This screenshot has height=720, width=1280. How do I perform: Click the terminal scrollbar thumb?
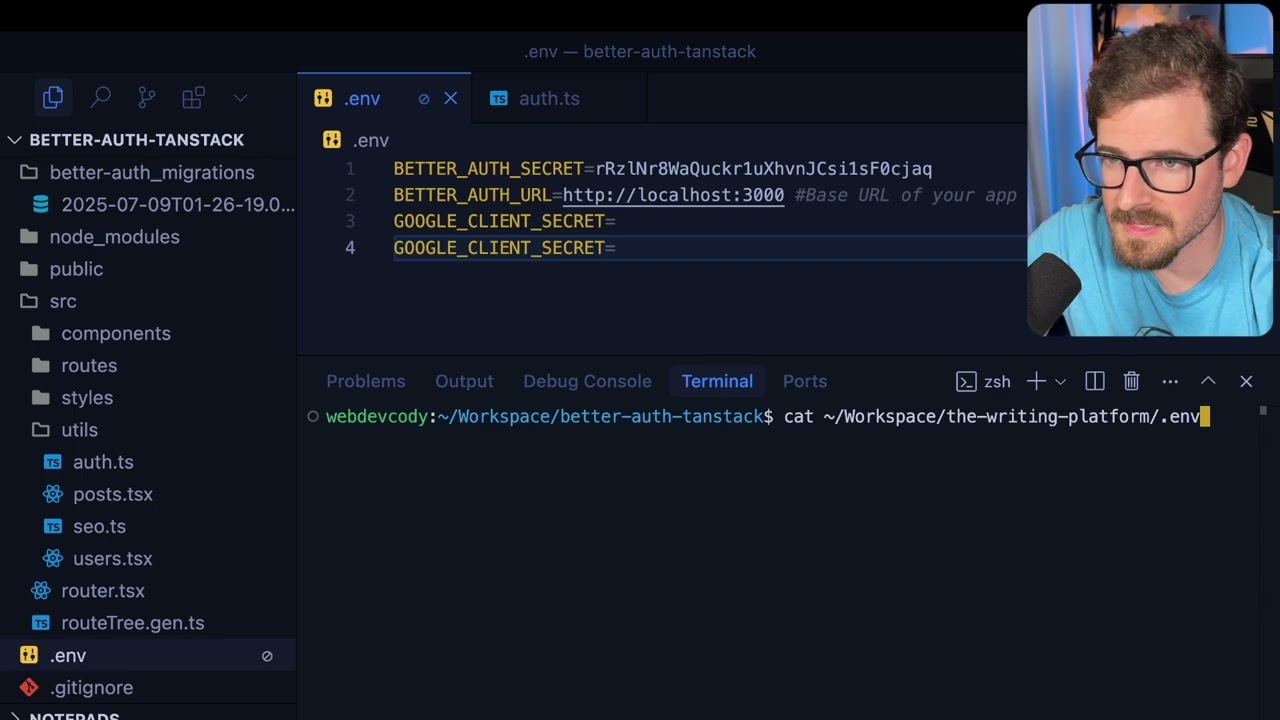pyautogui.click(x=1264, y=410)
